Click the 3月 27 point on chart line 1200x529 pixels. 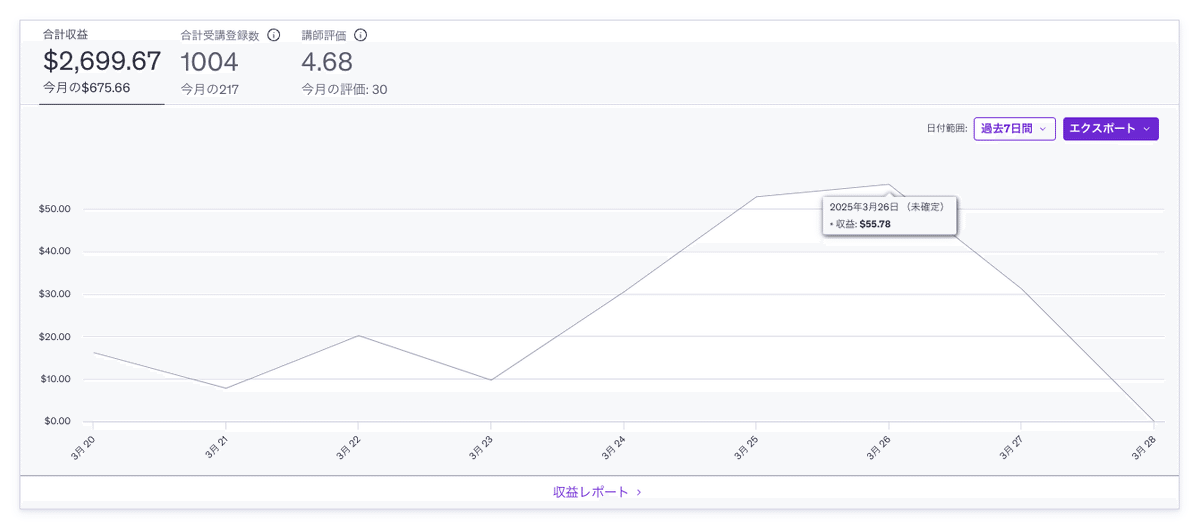(x=1022, y=290)
